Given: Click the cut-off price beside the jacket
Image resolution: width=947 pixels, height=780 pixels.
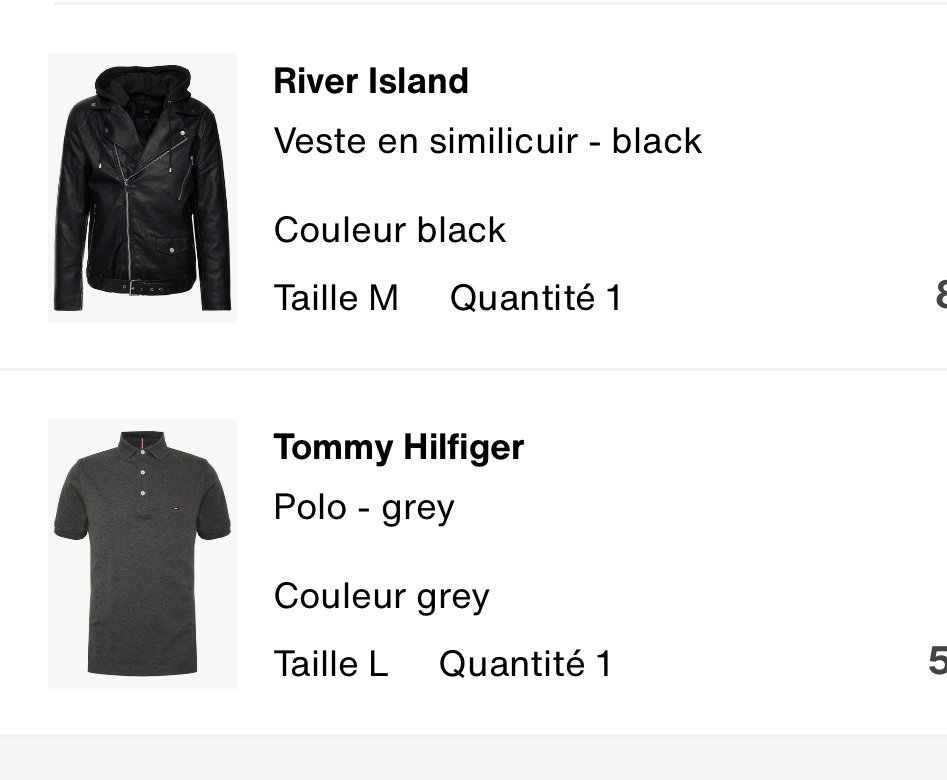Looking at the screenshot, I should click(939, 296).
